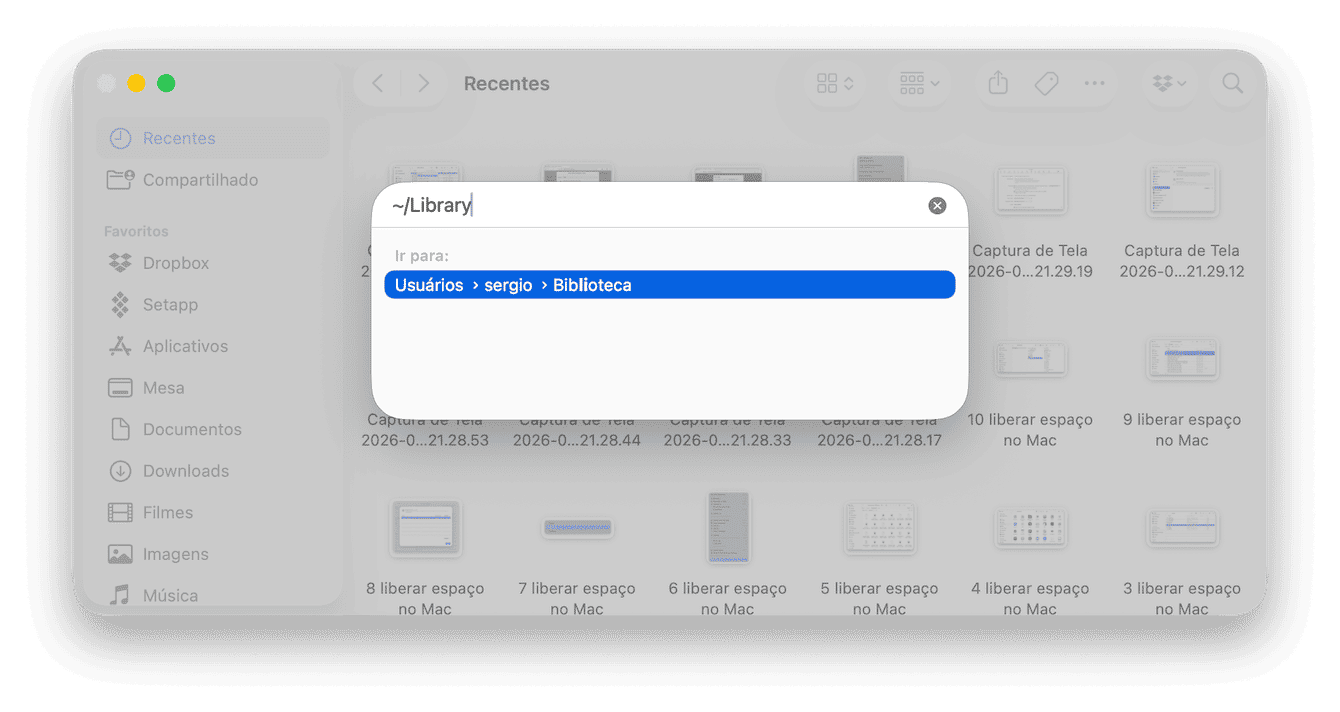The width and height of the screenshot is (1340, 712).
Task: Click the Setapp icon in sidebar
Action: click(120, 305)
